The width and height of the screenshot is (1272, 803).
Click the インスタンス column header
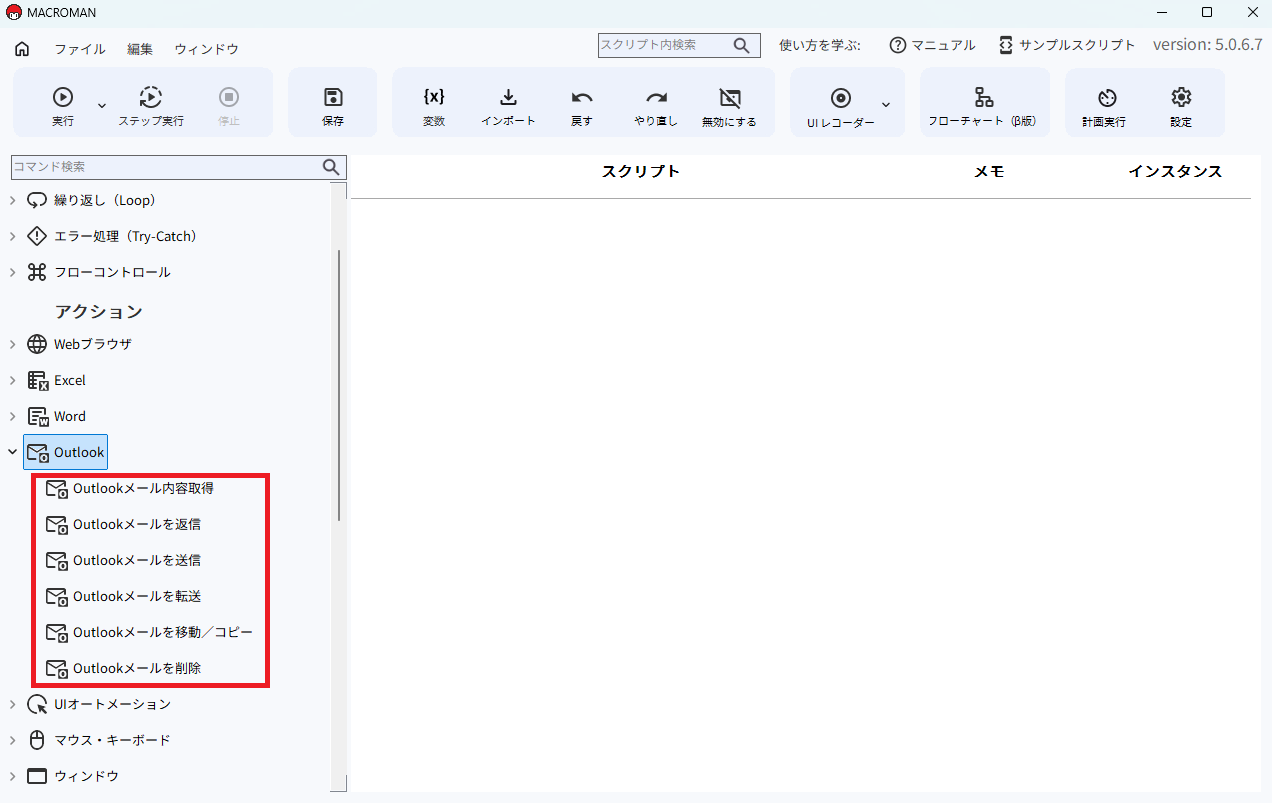point(1176,171)
